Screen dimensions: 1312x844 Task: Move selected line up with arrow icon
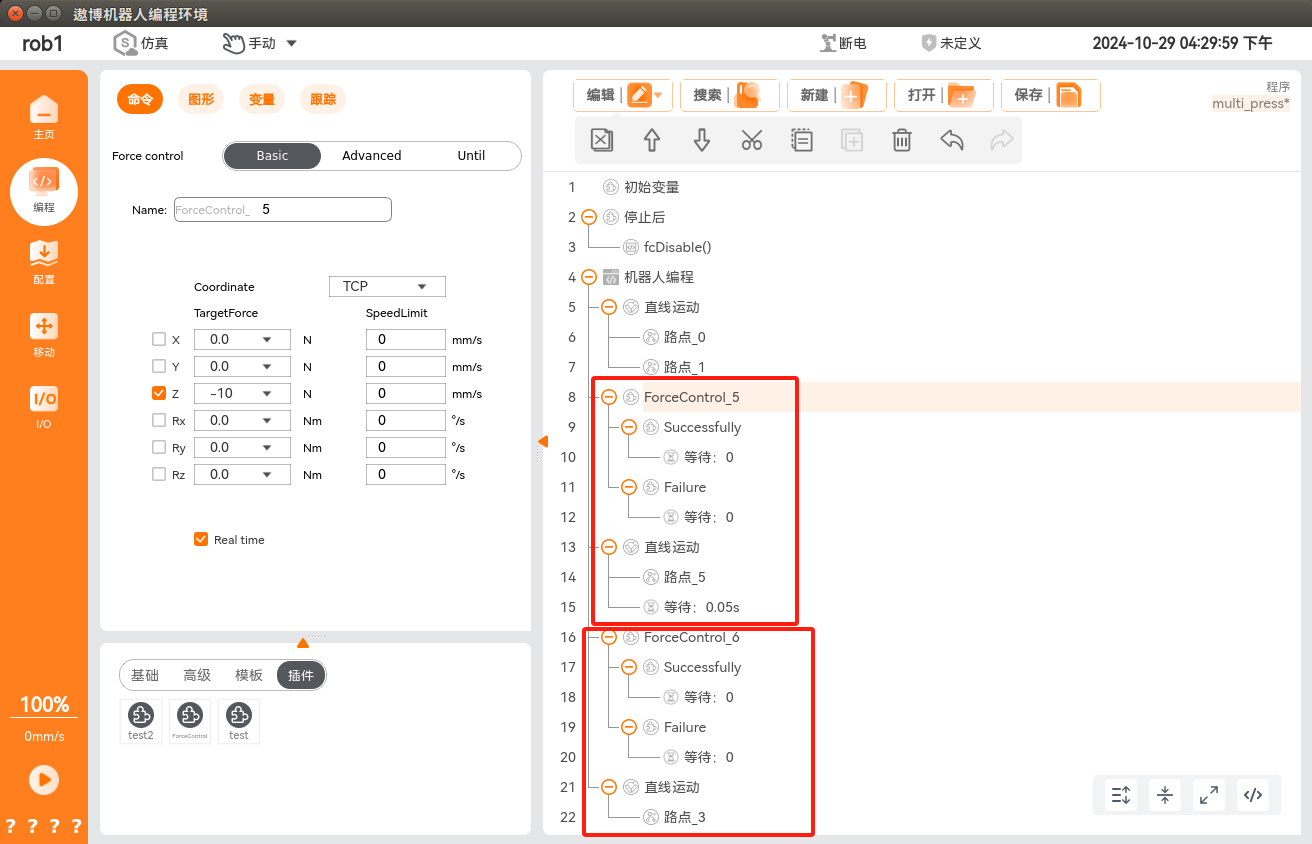click(x=652, y=140)
